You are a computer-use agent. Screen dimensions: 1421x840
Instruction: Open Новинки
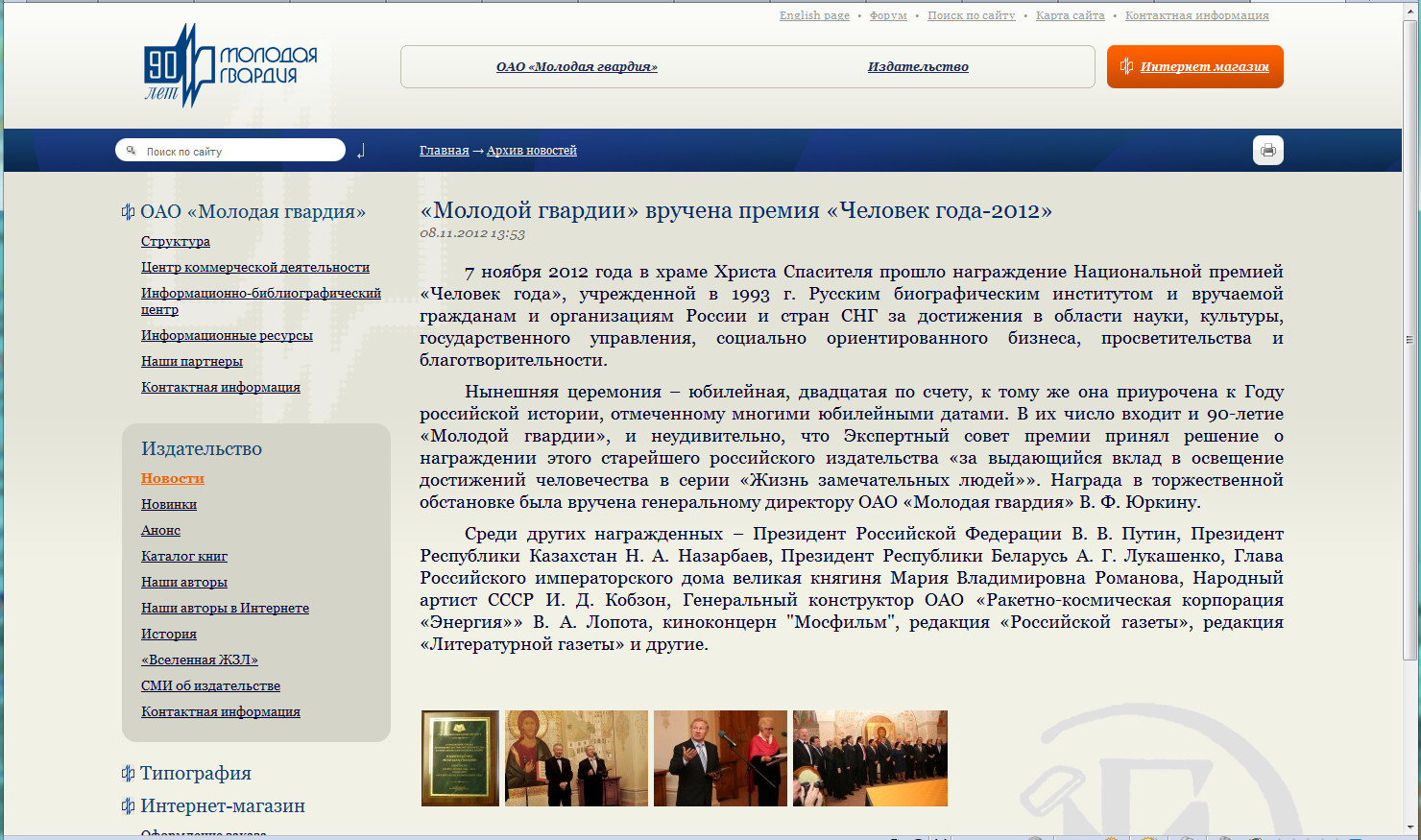pyautogui.click(x=169, y=505)
